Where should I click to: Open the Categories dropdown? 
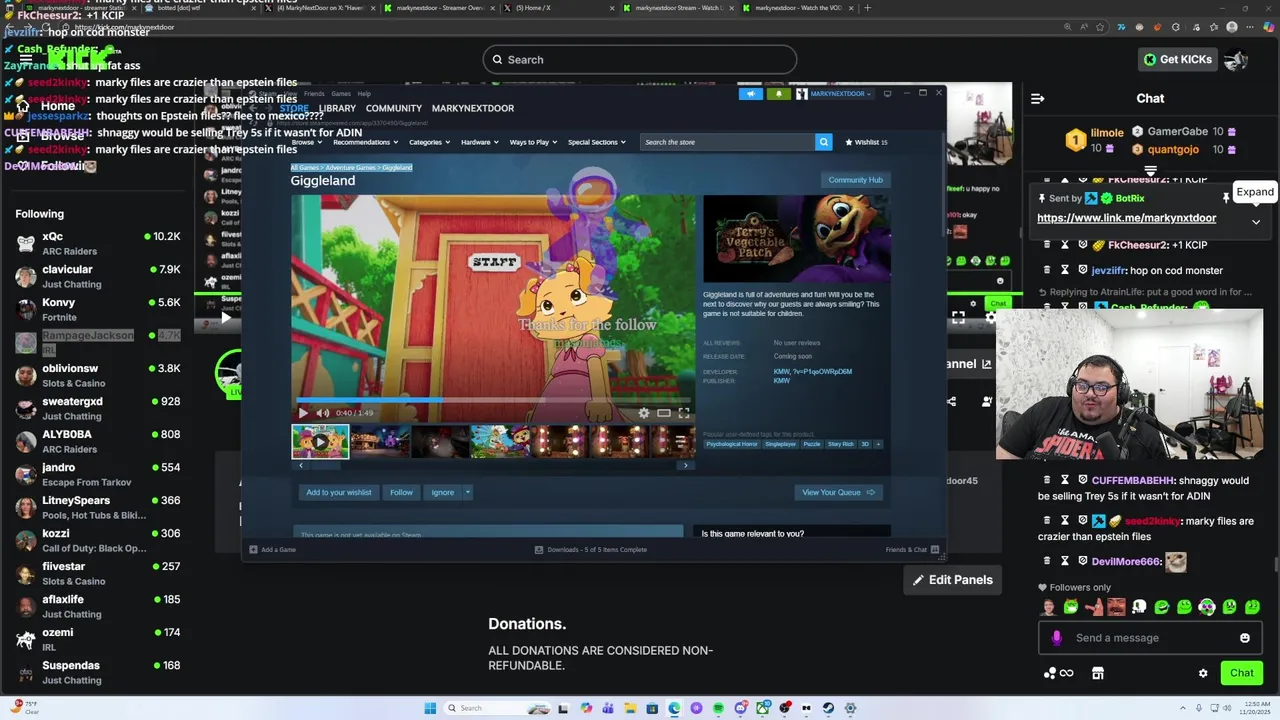[x=429, y=142]
